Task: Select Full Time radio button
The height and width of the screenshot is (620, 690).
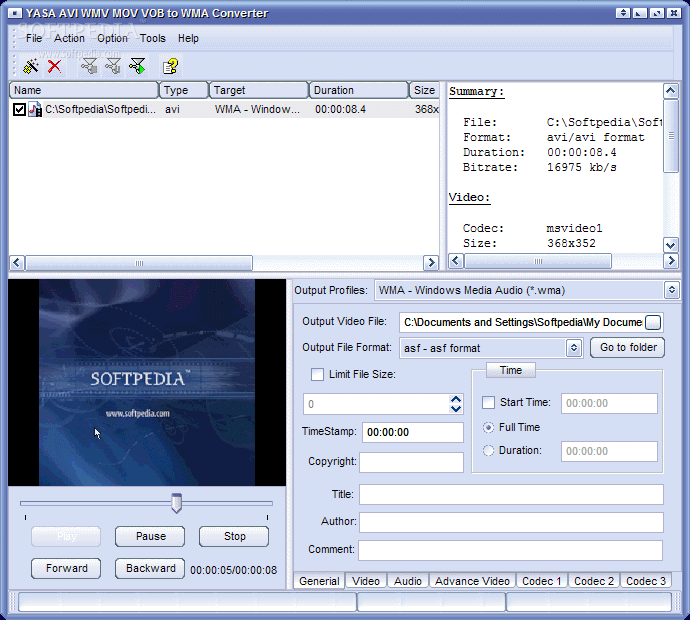Action: (488, 427)
